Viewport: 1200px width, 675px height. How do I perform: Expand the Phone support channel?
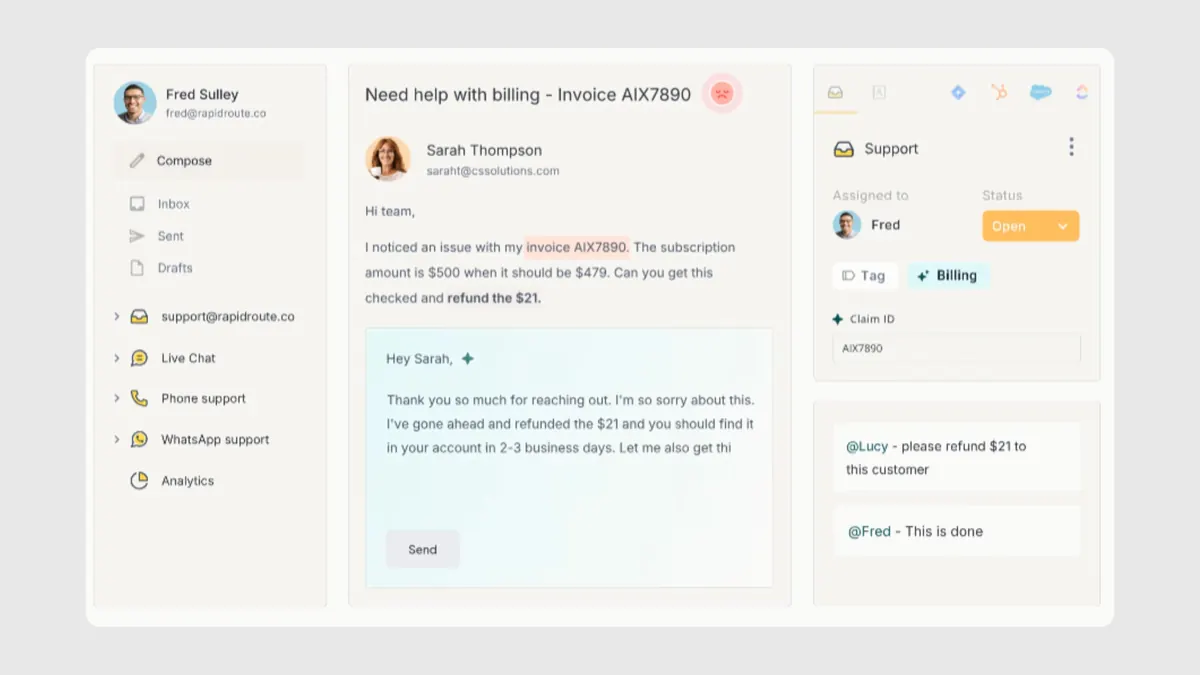[x=117, y=398]
